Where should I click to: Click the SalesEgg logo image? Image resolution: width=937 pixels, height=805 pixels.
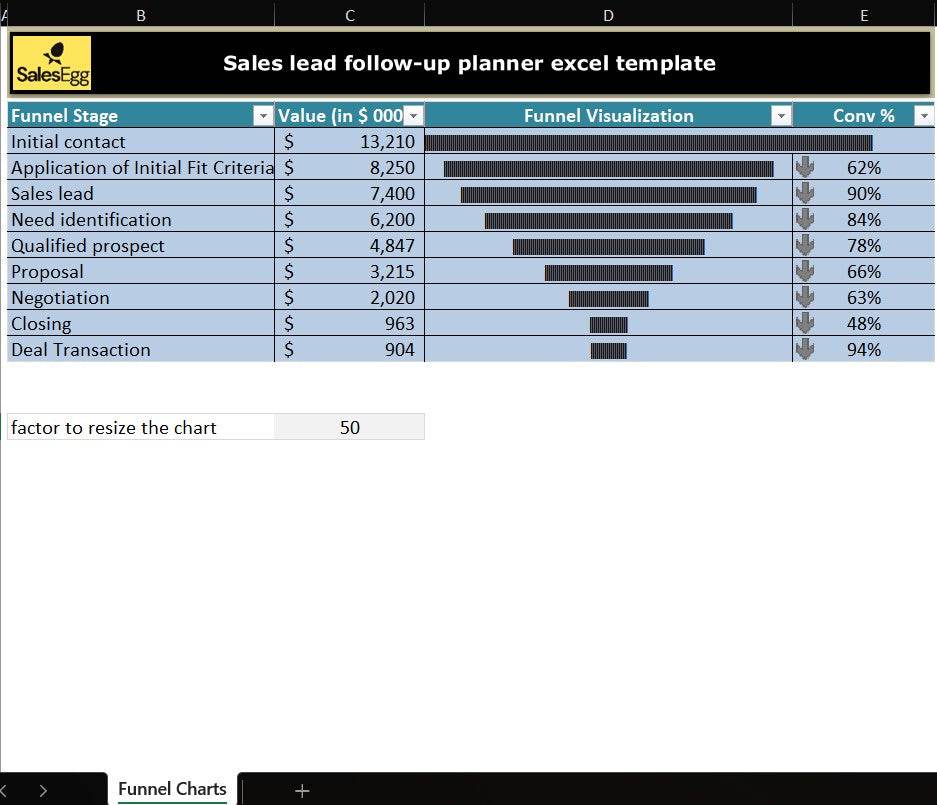click(53, 63)
